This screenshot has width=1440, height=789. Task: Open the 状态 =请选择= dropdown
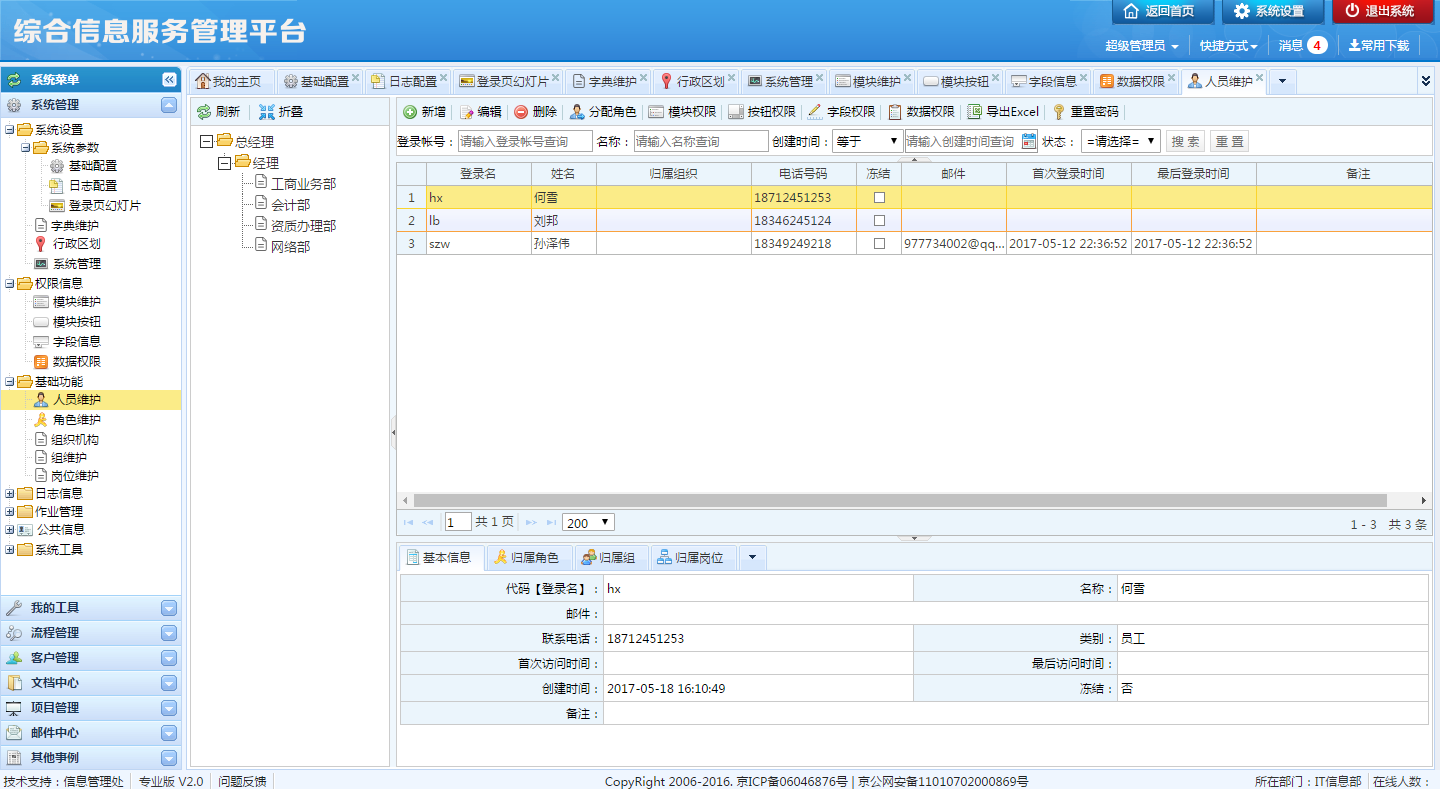tap(1120, 141)
